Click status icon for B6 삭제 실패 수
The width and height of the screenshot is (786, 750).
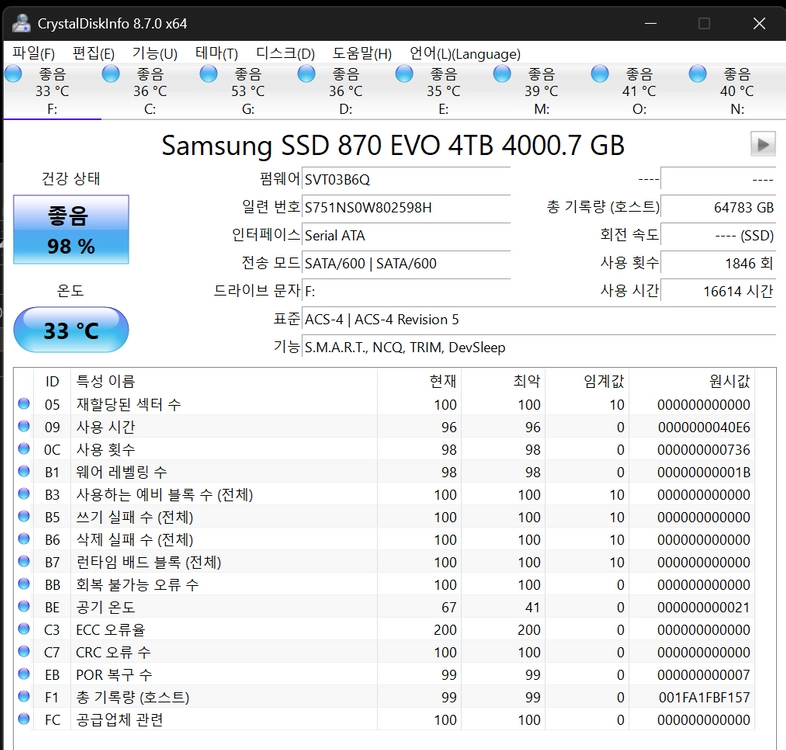(x=24, y=538)
